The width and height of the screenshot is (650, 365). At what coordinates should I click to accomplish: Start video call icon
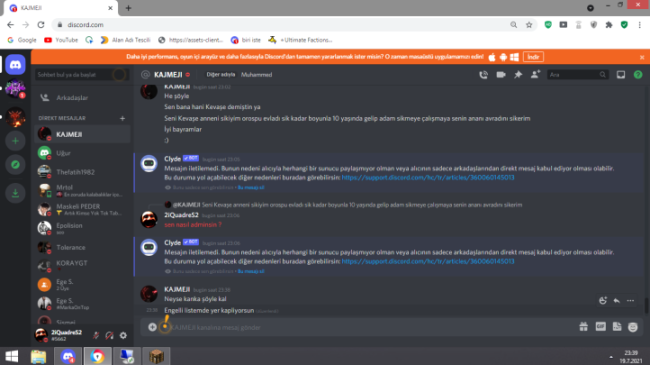tap(501, 75)
